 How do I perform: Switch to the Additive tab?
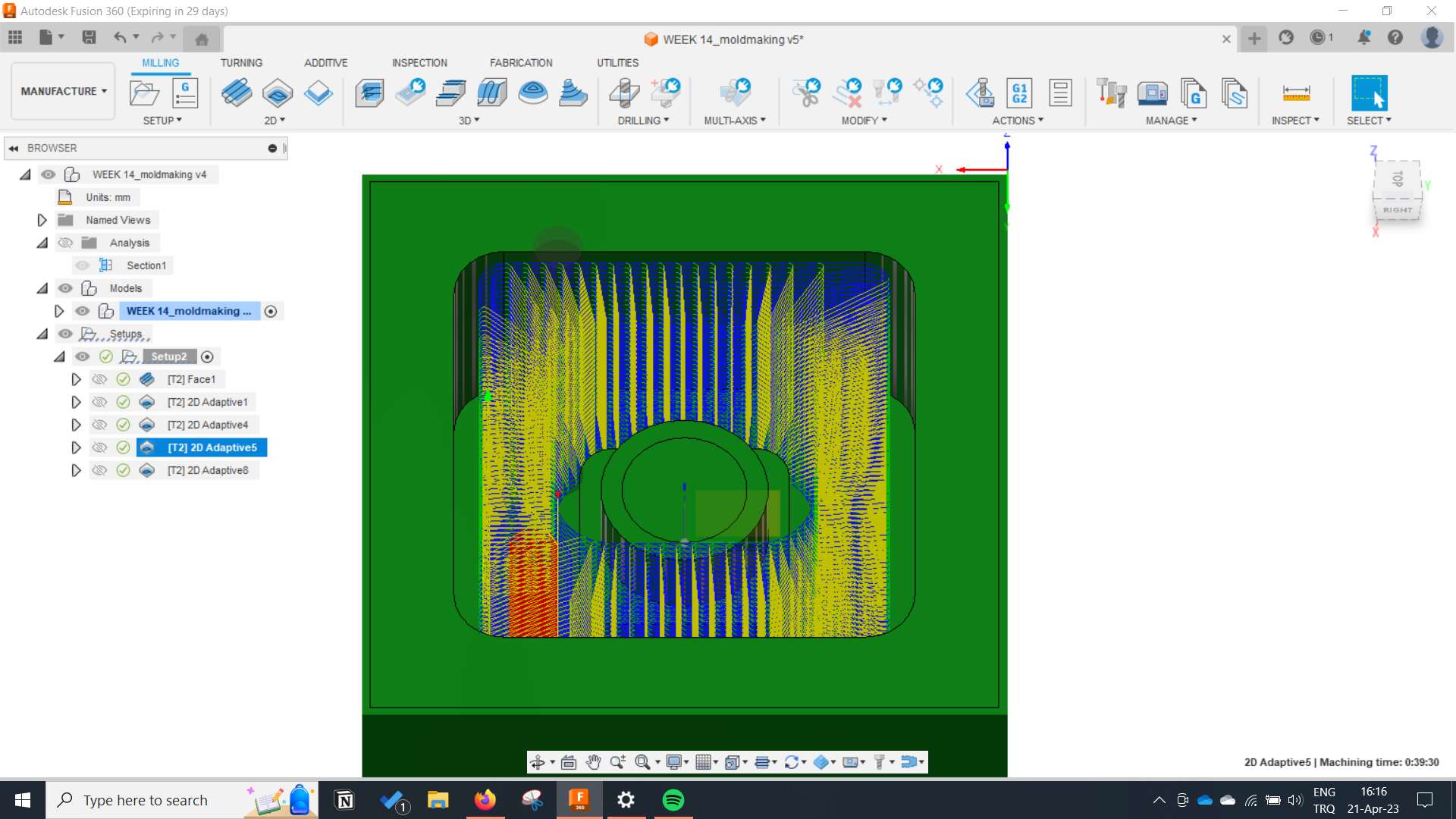[x=326, y=62]
